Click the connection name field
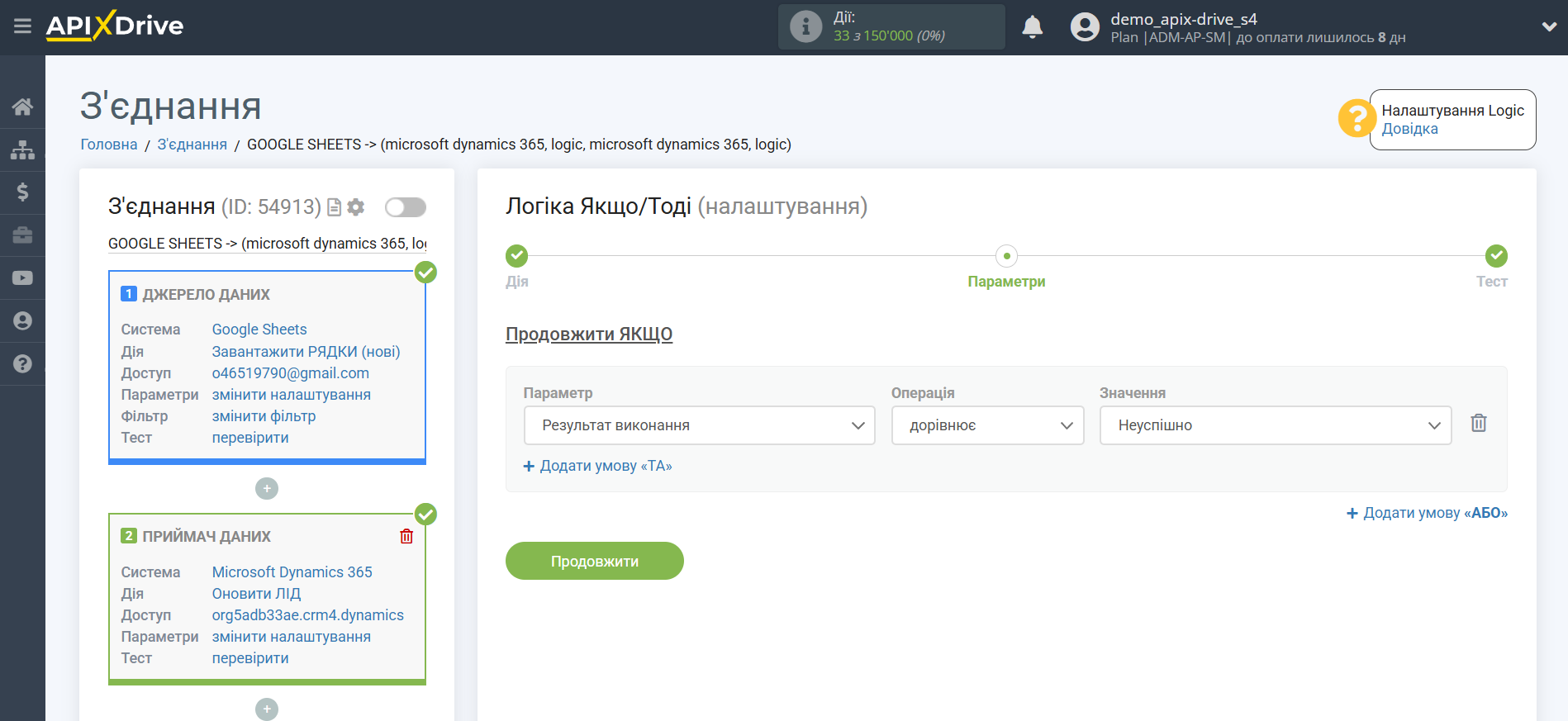 267,244
